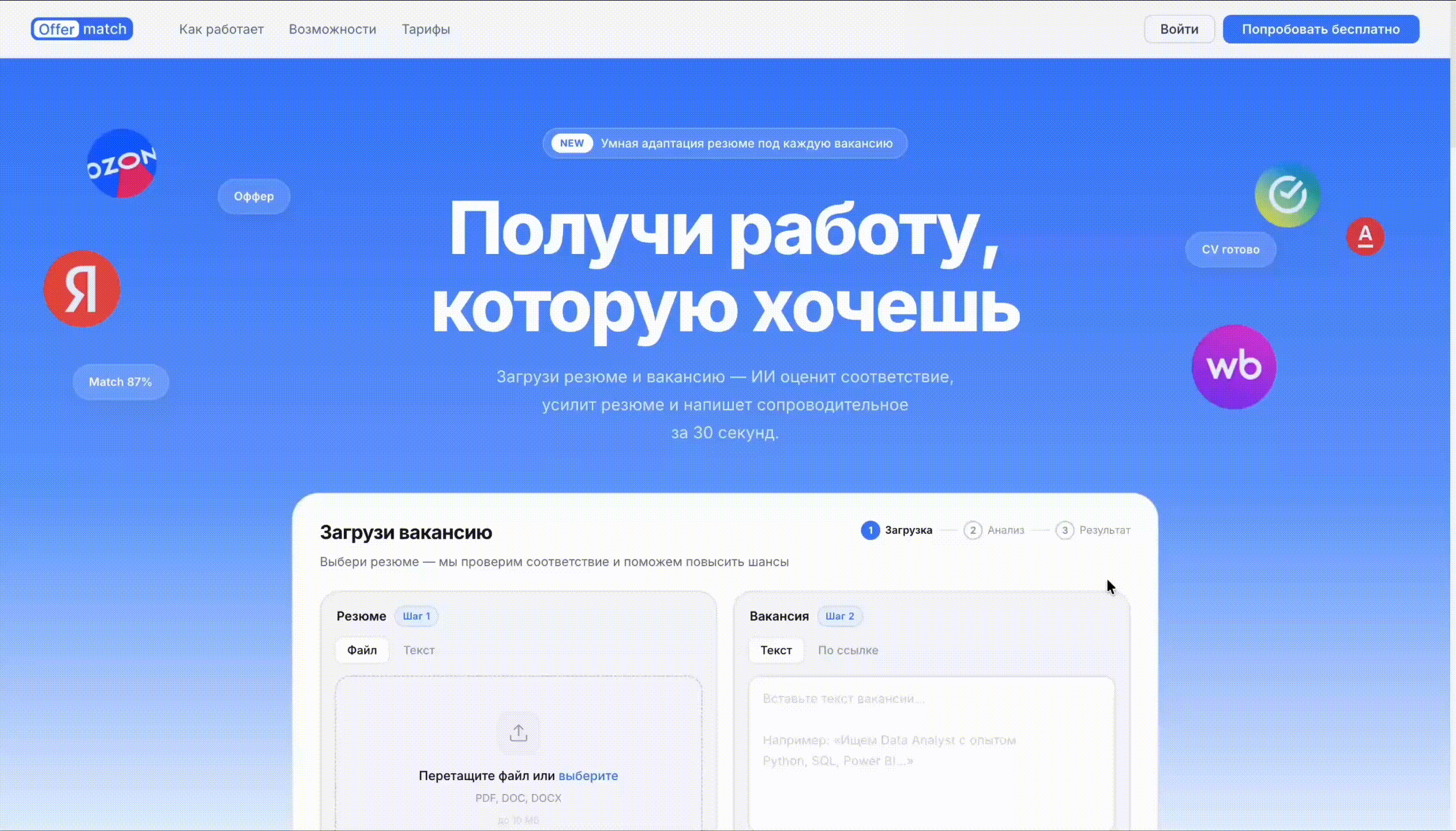Select the Текст tab in Вакансия
1456x831 pixels.
(x=776, y=650)
